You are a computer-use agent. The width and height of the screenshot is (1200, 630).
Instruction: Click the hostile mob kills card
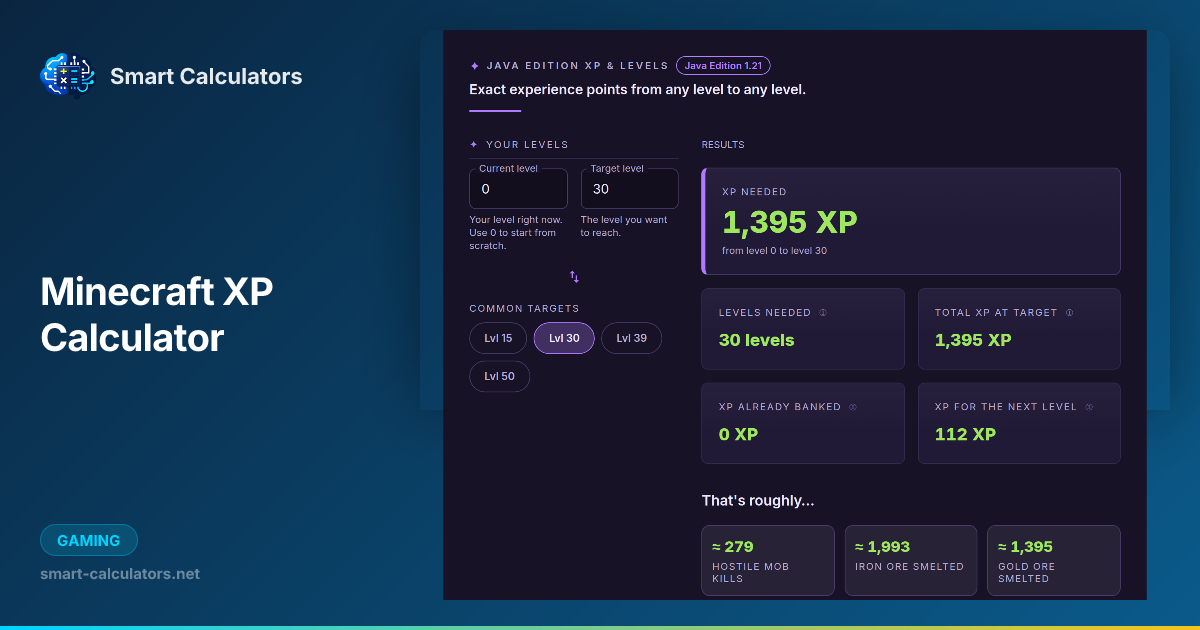click(768, 560)
